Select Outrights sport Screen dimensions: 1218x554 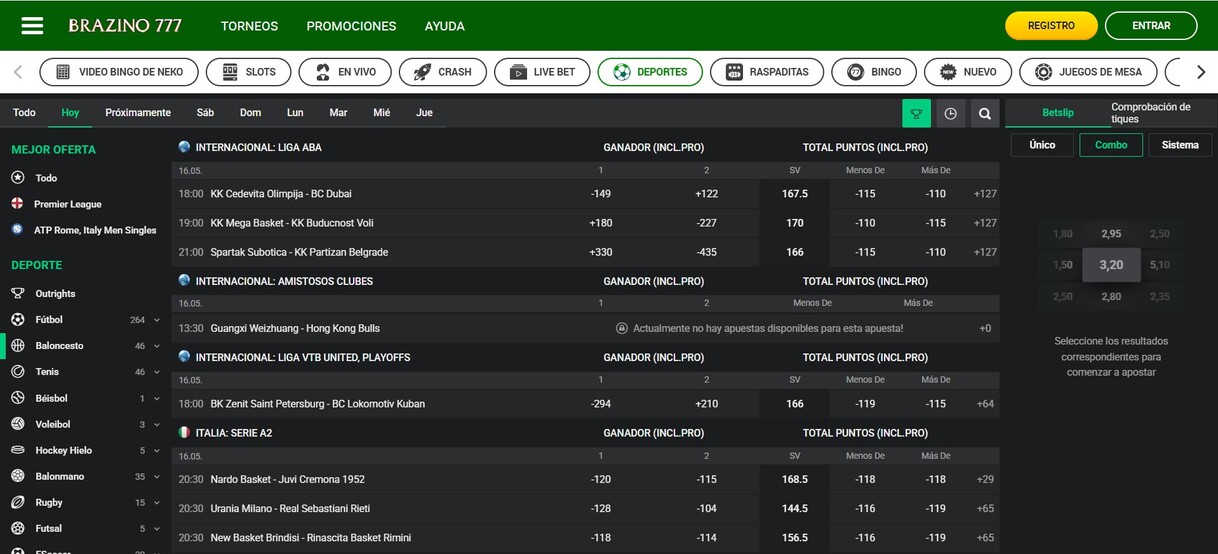pyautogui.click(x=55, y=294)
